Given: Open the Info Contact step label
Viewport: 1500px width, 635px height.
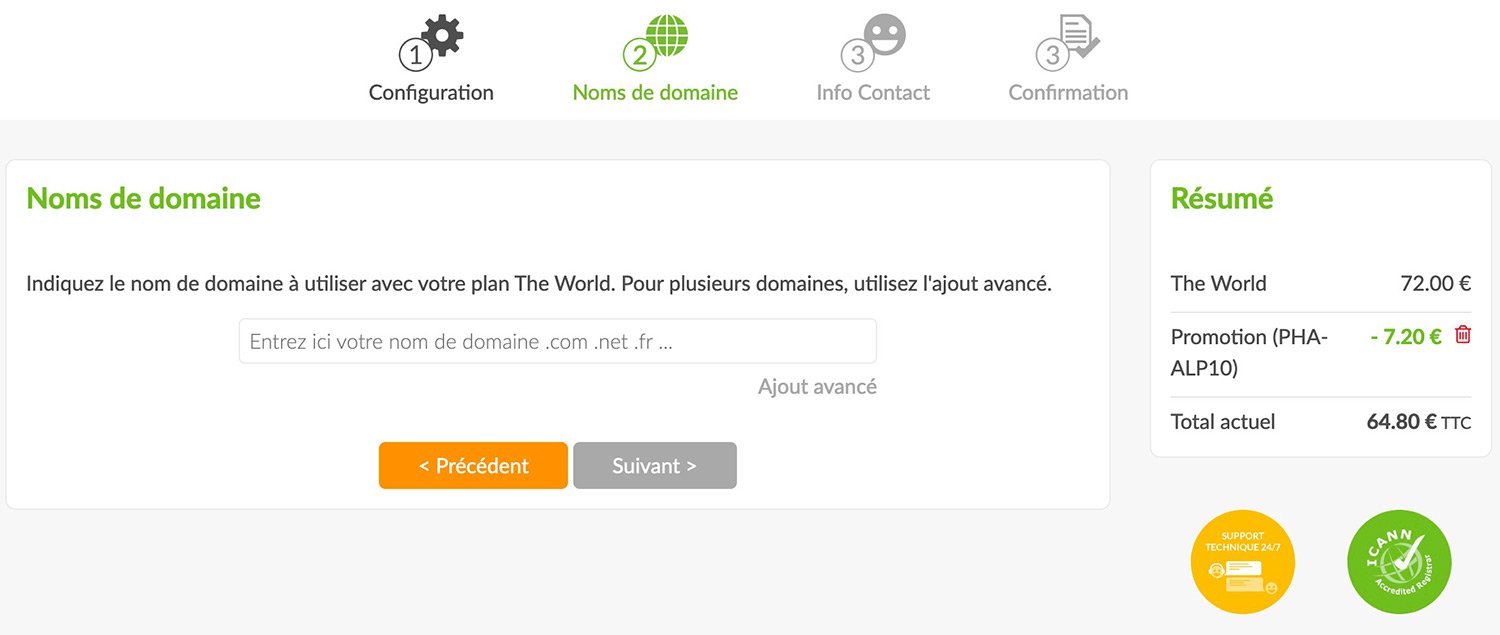Looking at the screenshot, I should tap(873, 93).
